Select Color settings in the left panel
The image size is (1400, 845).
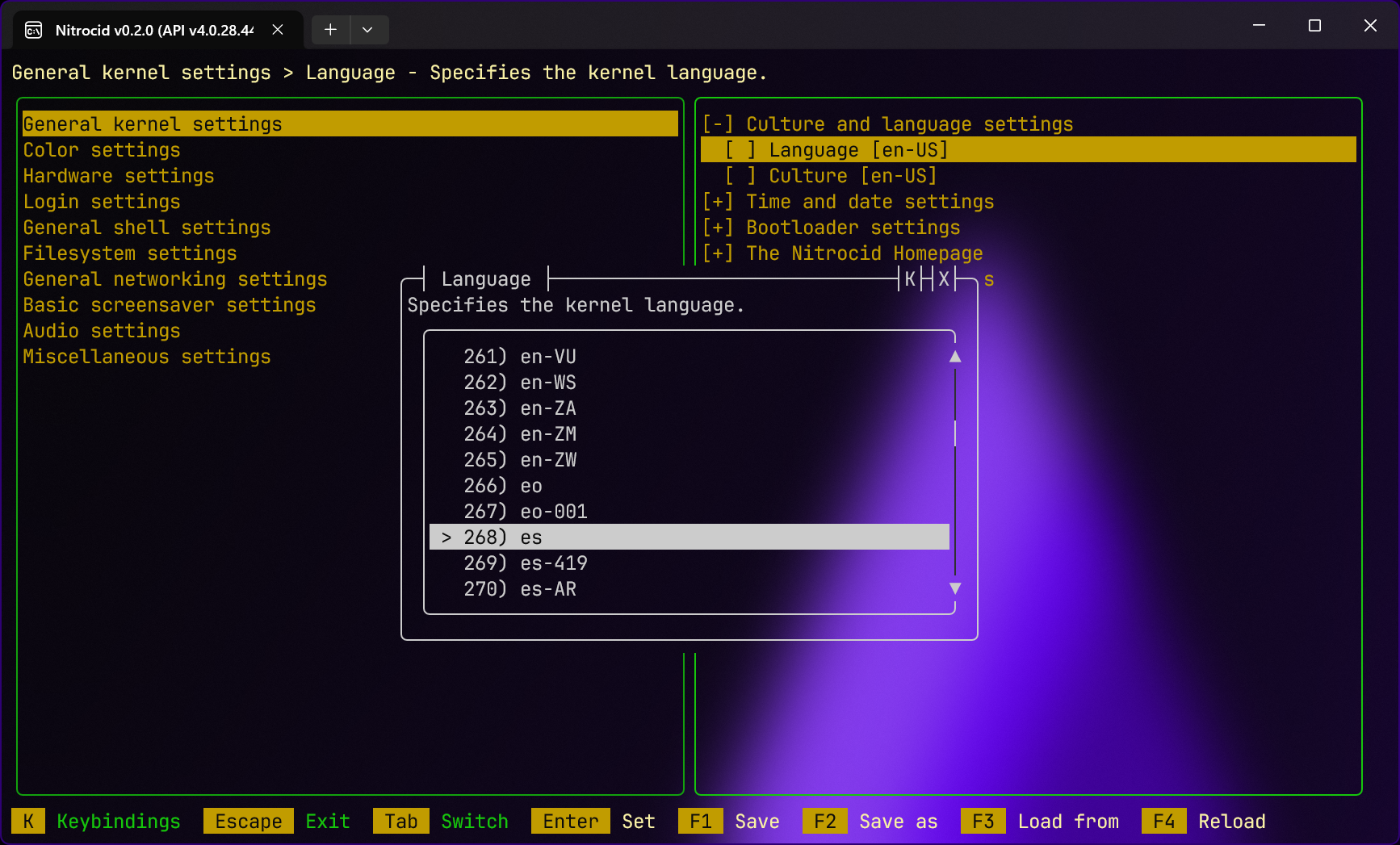[x=102, y=150]
